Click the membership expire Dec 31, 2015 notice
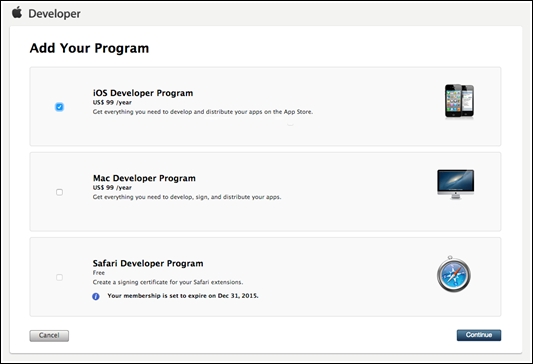 click(183, 296)
